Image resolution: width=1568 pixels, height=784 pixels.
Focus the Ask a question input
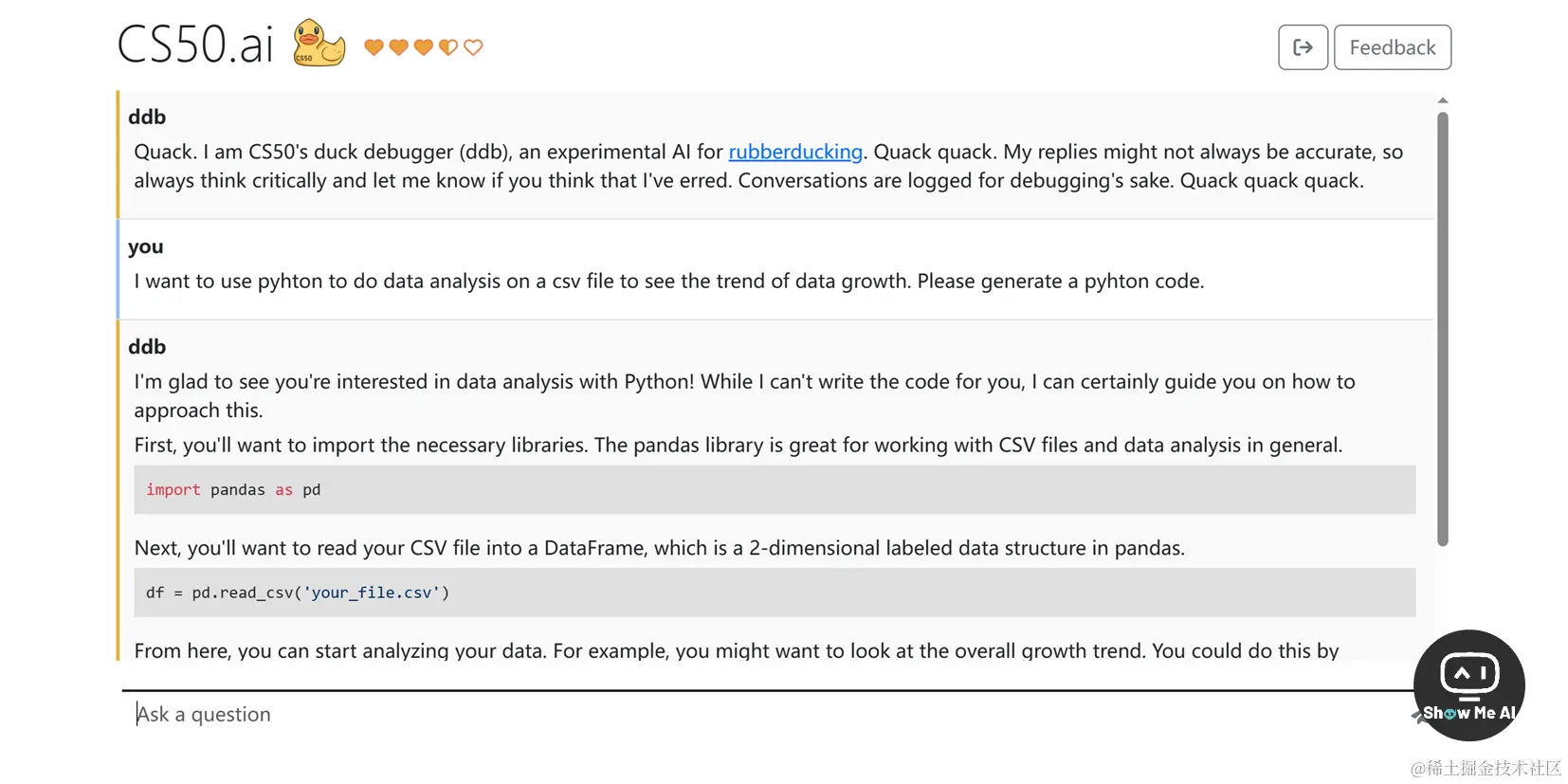click(x=758, y=714)
